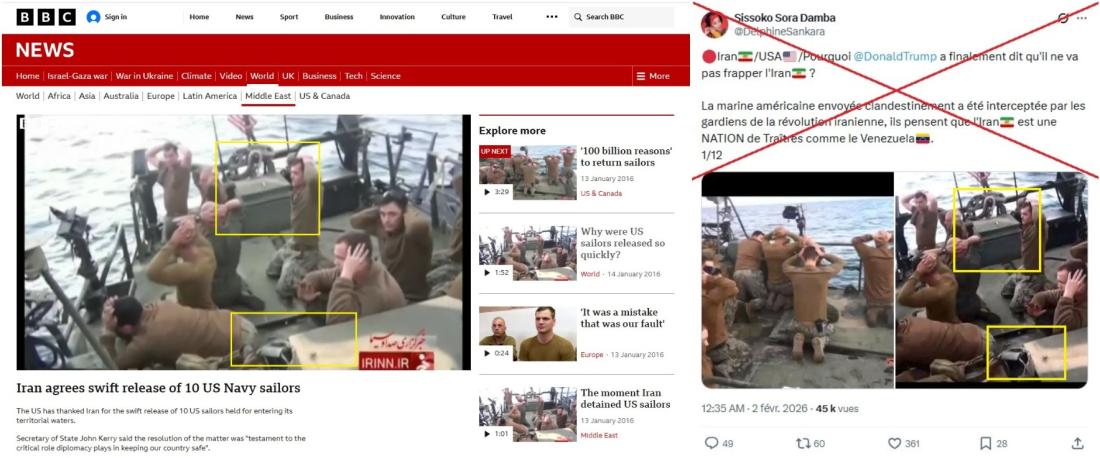The width and height of the screenshot is (1100, 458).
Task: Bookmark the tweet by Sissoko Sora Damba
Action: (985, 443)
